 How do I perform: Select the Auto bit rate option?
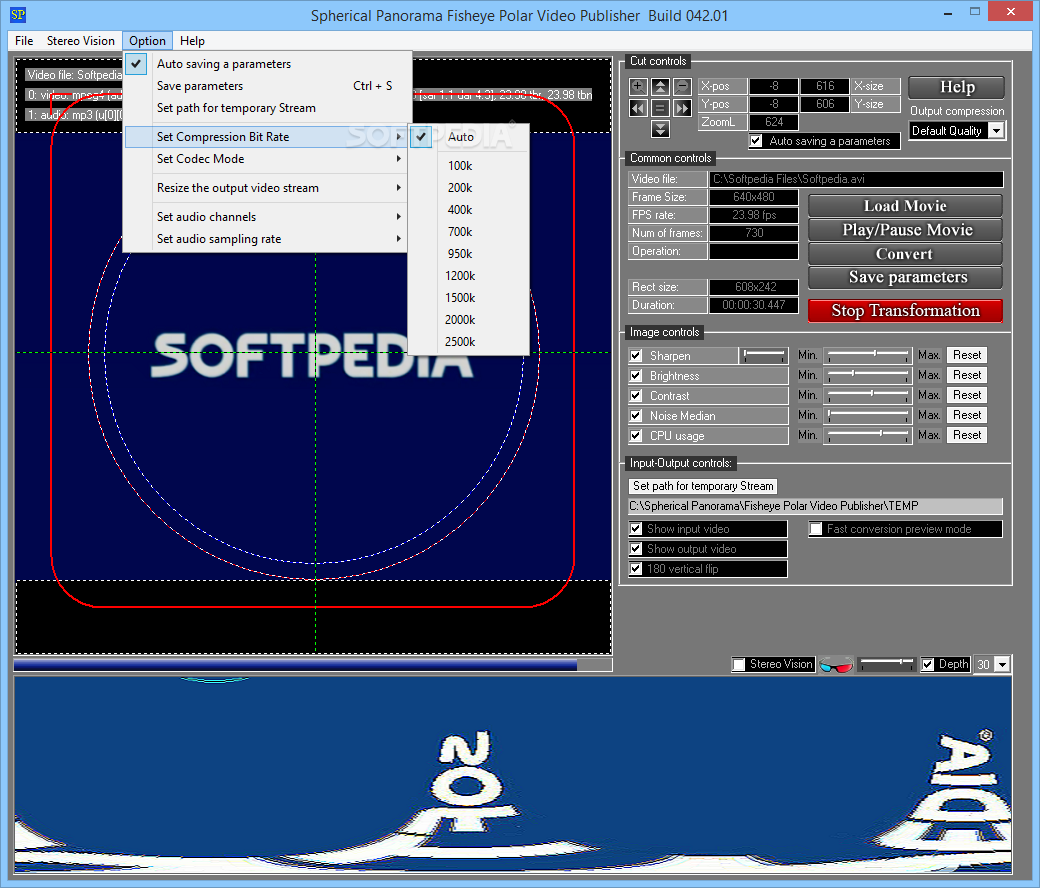click(468, 137)
